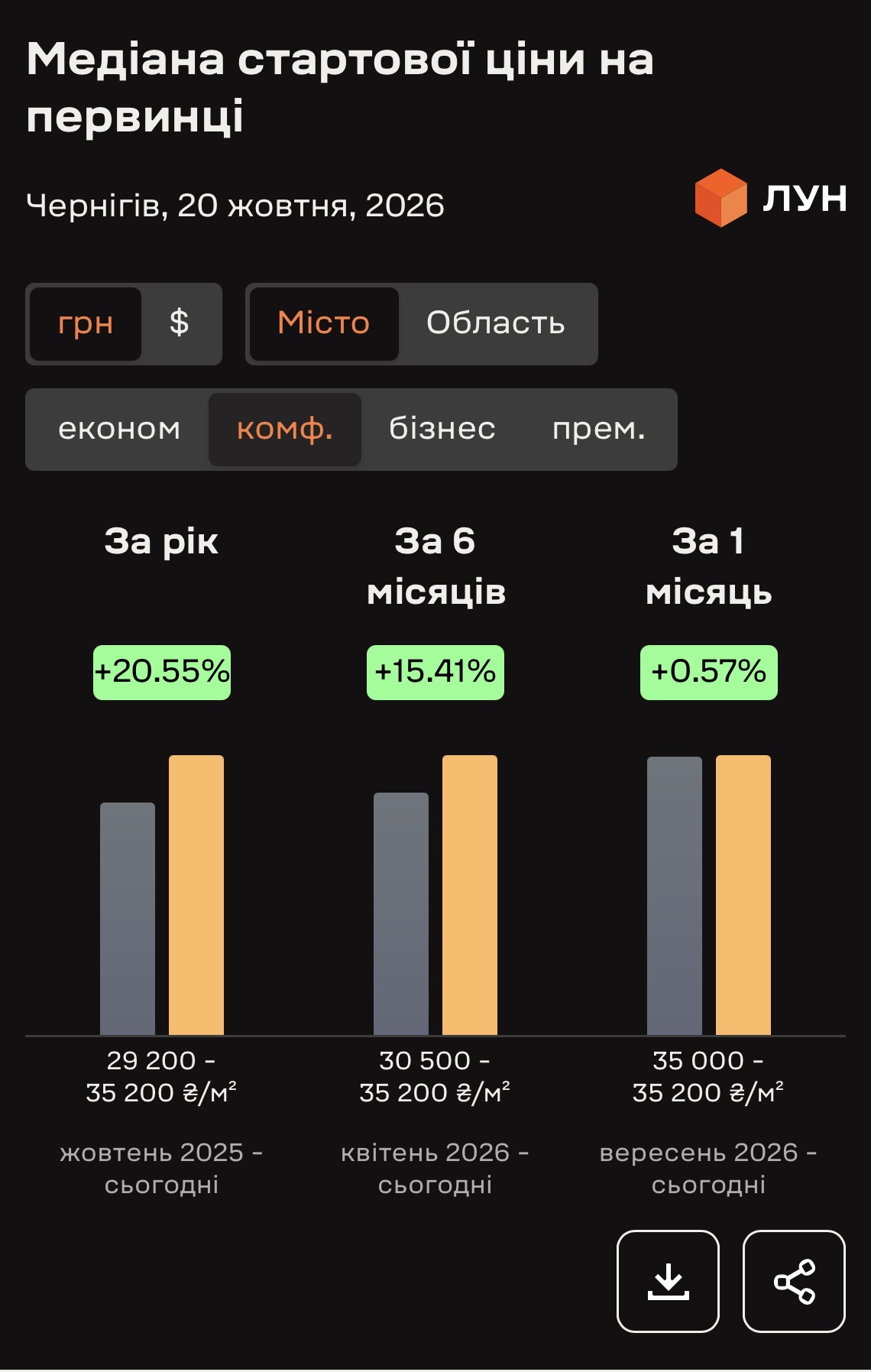Switch currency to грн
The width and height of the screenshot is (871, 1372).
coord(86,323)
